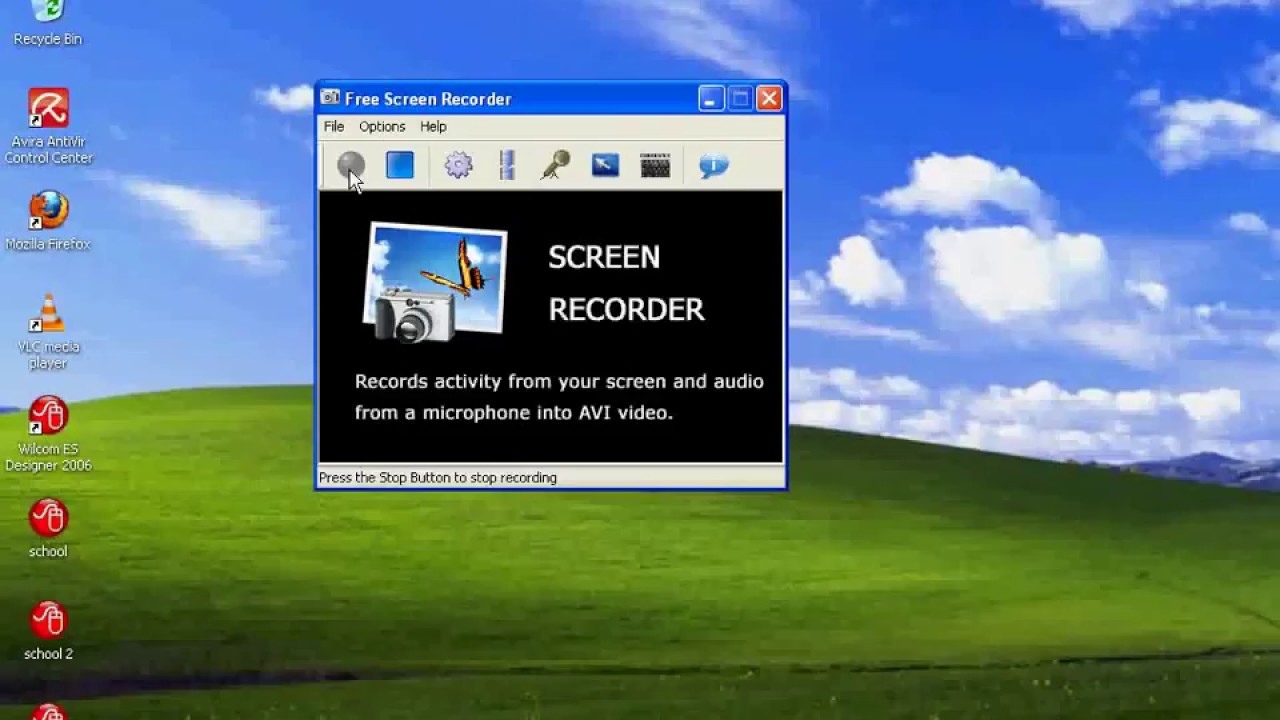Click the black keyboard toolbar icon

pos(655,165)
